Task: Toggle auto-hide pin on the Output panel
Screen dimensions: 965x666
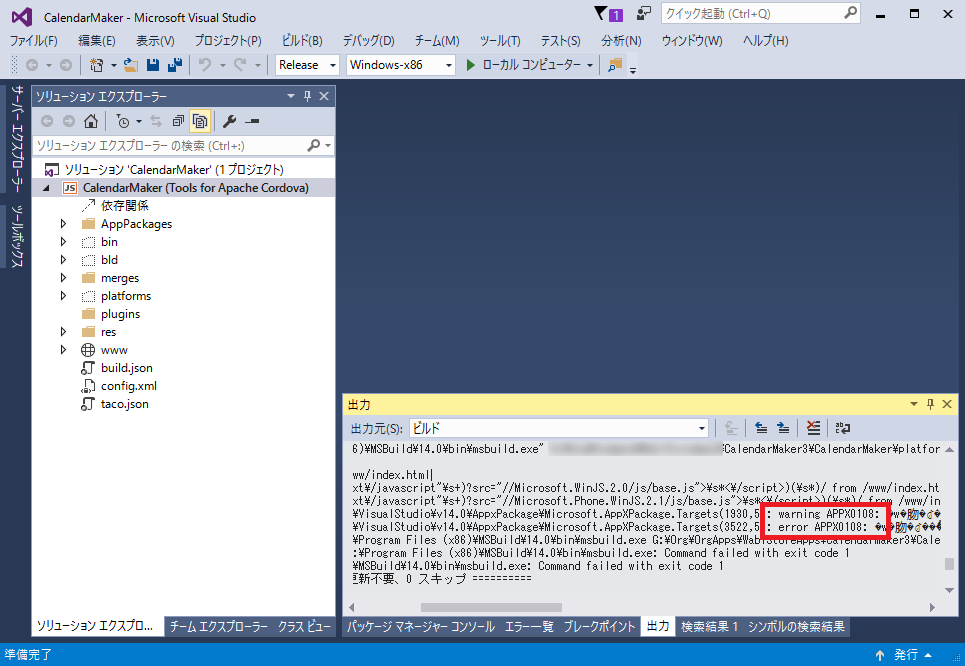Action: click(x=930, y=404)
